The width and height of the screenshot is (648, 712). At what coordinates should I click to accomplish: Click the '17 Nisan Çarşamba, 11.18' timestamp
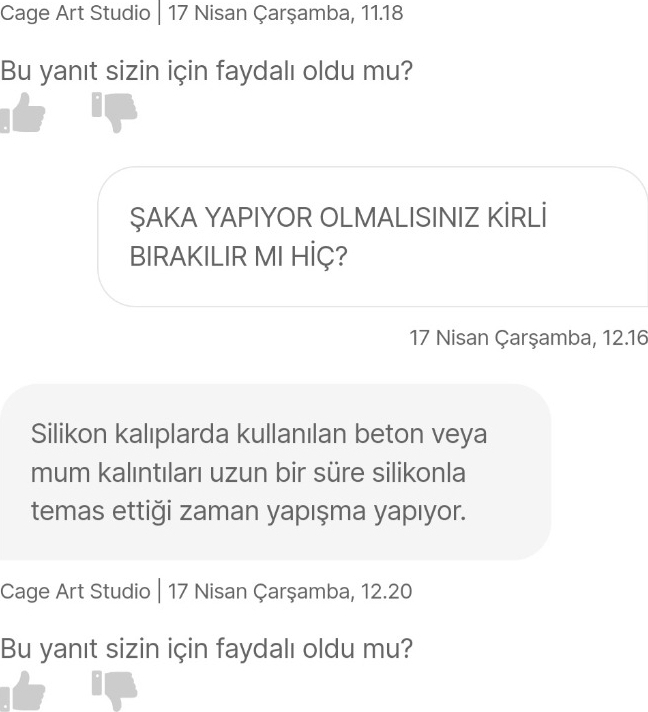tap(285, 13)
